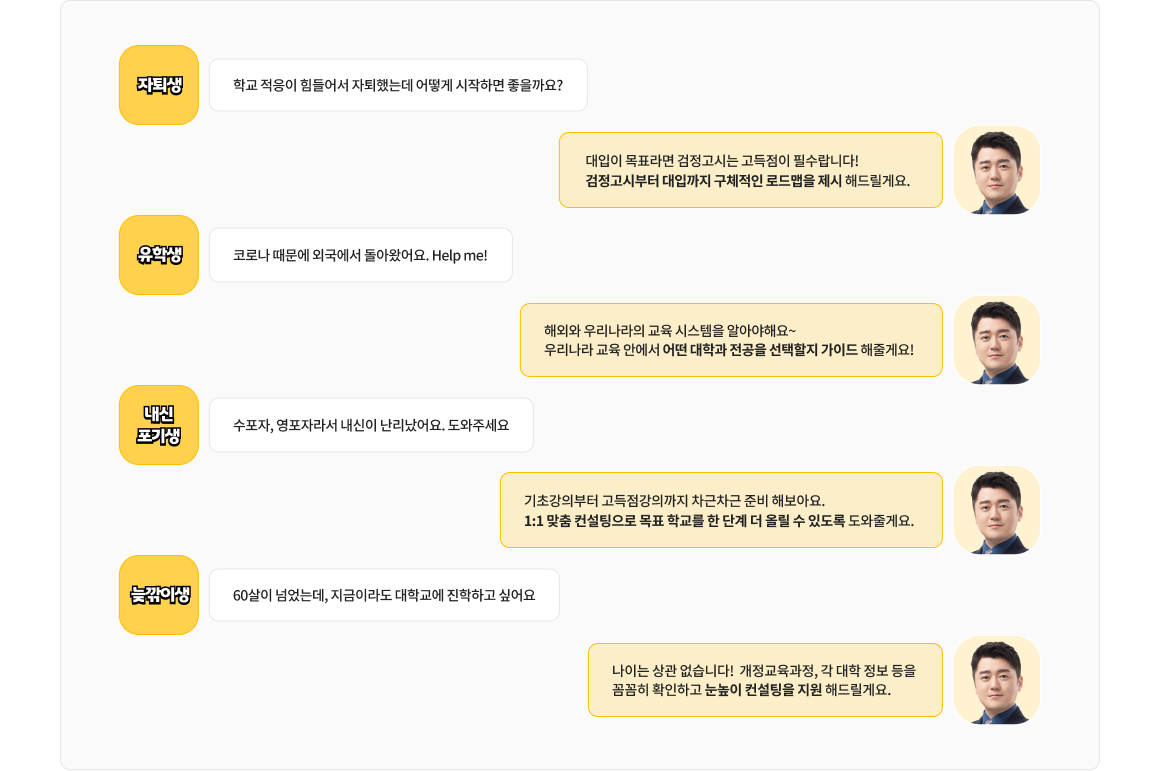Select the 유학생 yellow badge icon
1160x771 pixels.
pyautogui.click(x=159, y=255)
